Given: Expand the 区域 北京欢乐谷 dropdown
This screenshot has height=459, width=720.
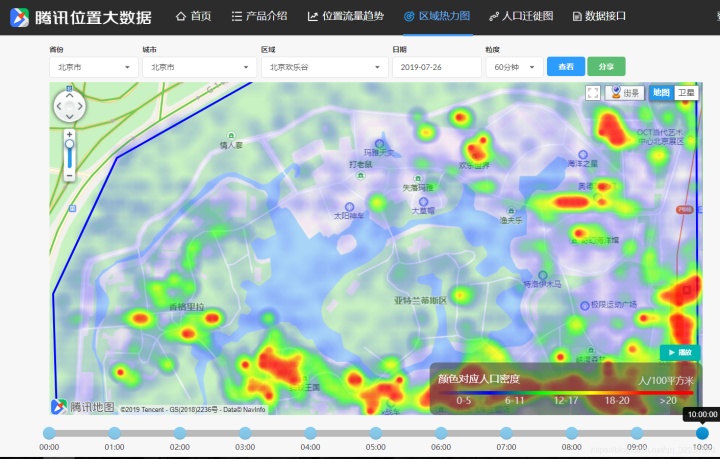Looking at the screenshot, I should 324,67.
